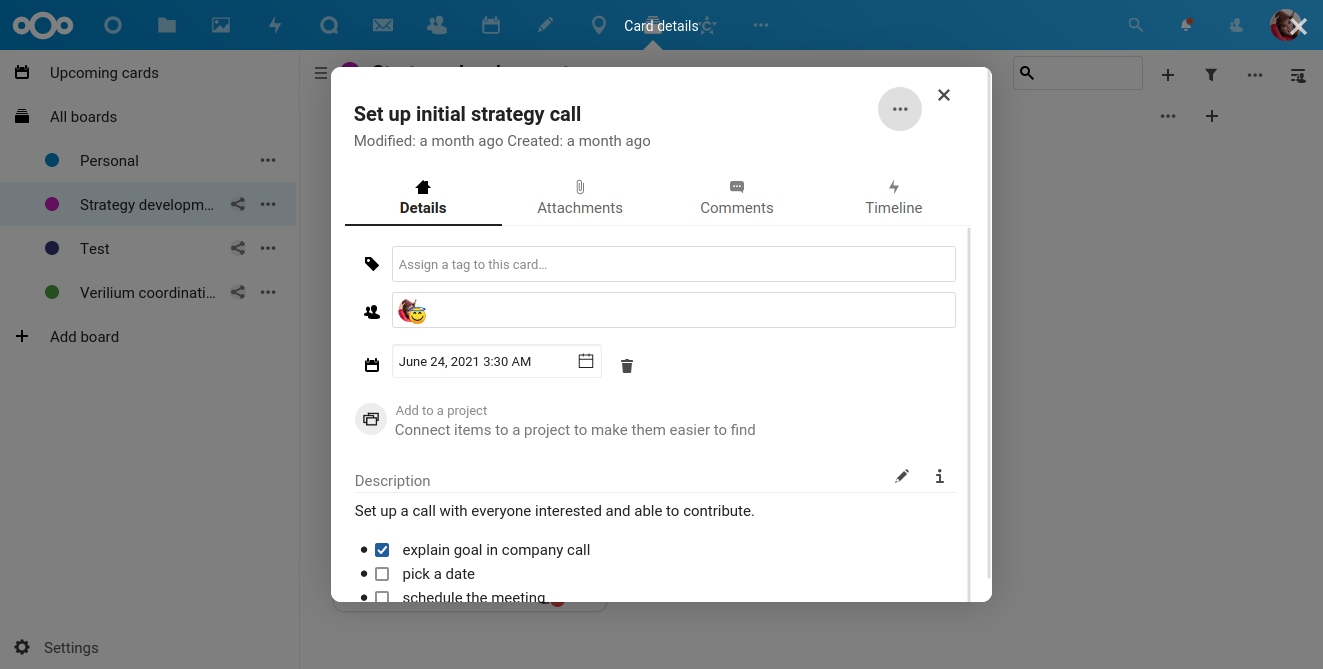Image resolution: width=1323 pixels, height=669 pixels.
Task: Click the Add to a project icon
Action: (x=371, y=420)
